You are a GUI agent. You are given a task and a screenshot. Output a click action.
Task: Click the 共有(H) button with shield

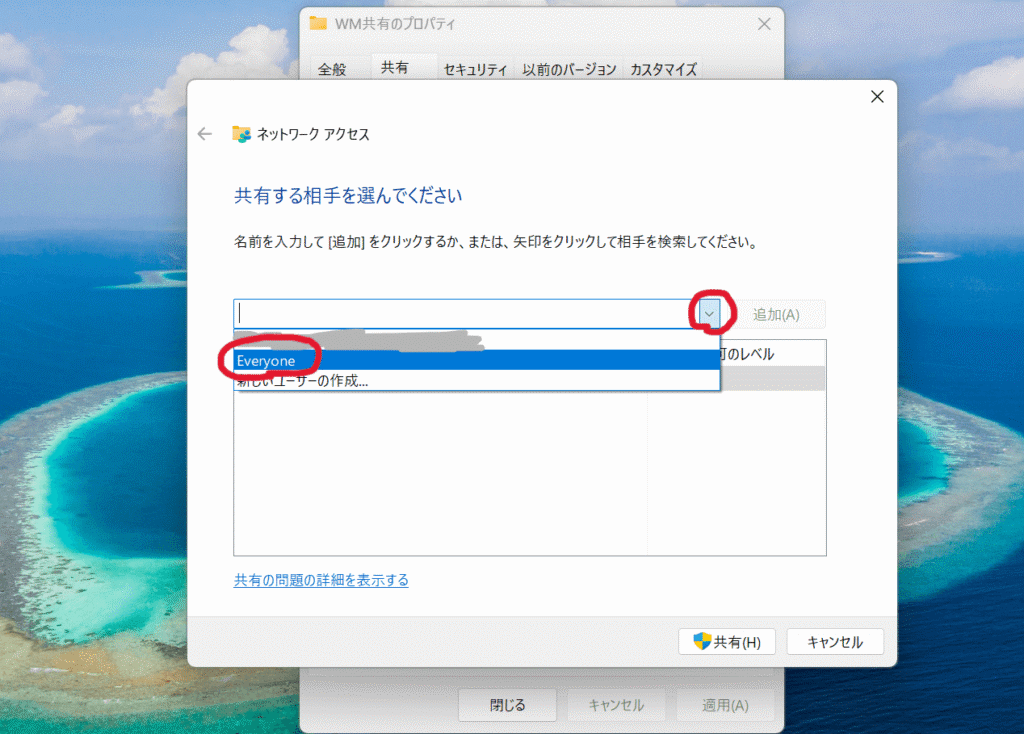[x=728, y=642]
